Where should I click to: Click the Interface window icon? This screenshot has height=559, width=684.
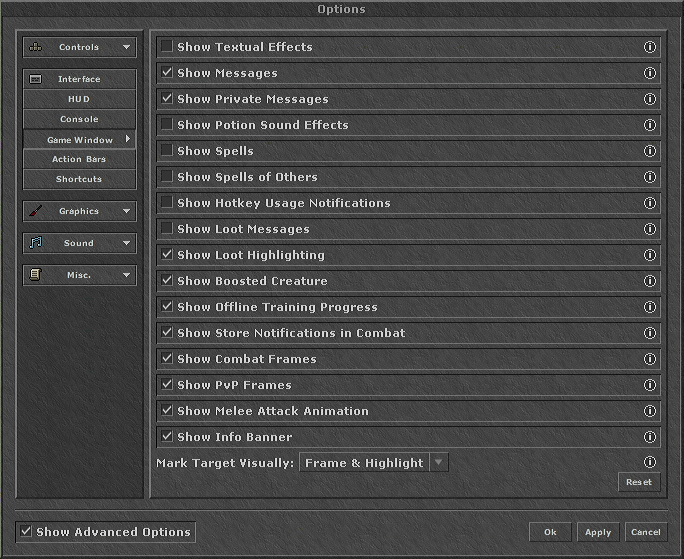click(35, 79)
